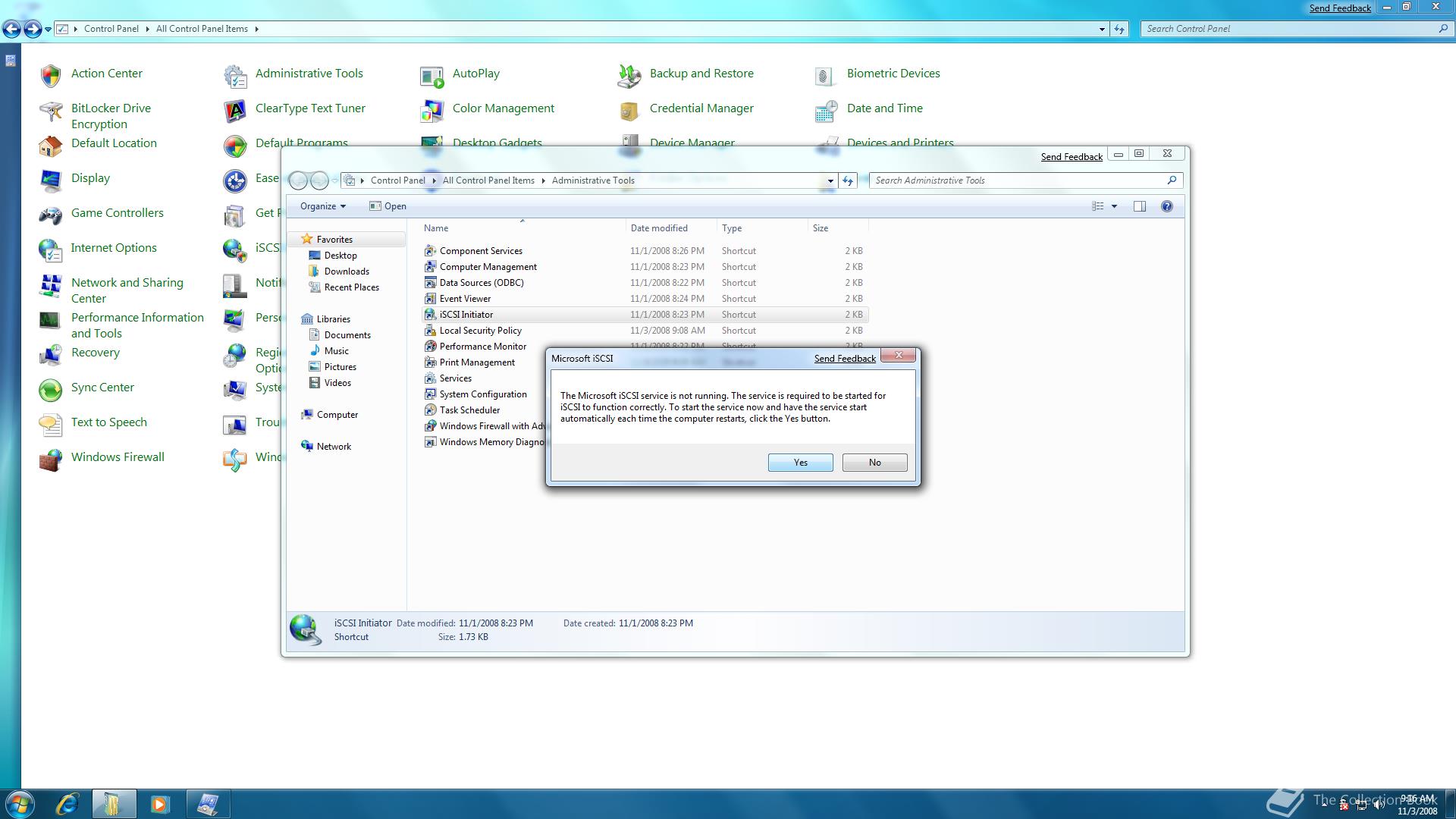Image resolution: width=1456 pixels, height=819 pixels.
Task: Select Task Scheduler shortcut
Action: (469, 410)
